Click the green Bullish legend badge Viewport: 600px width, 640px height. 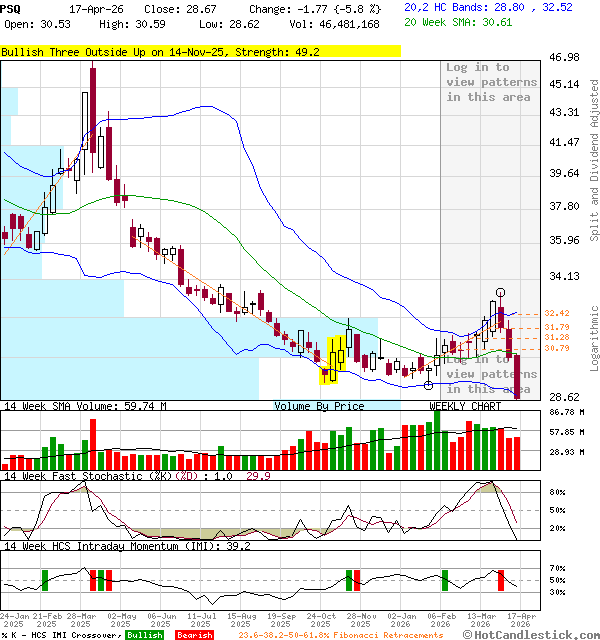point(145,634)
